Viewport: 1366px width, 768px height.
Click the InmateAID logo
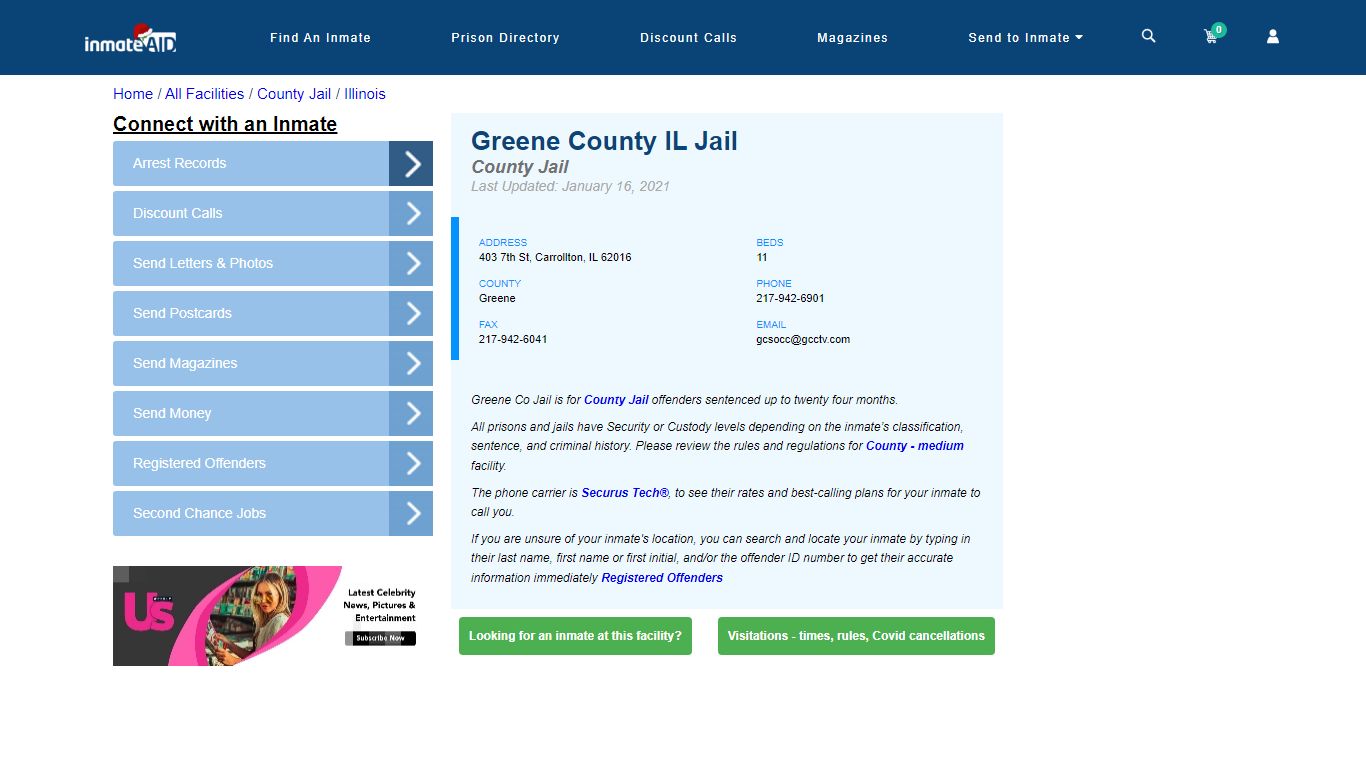click(x=131, y=38)
